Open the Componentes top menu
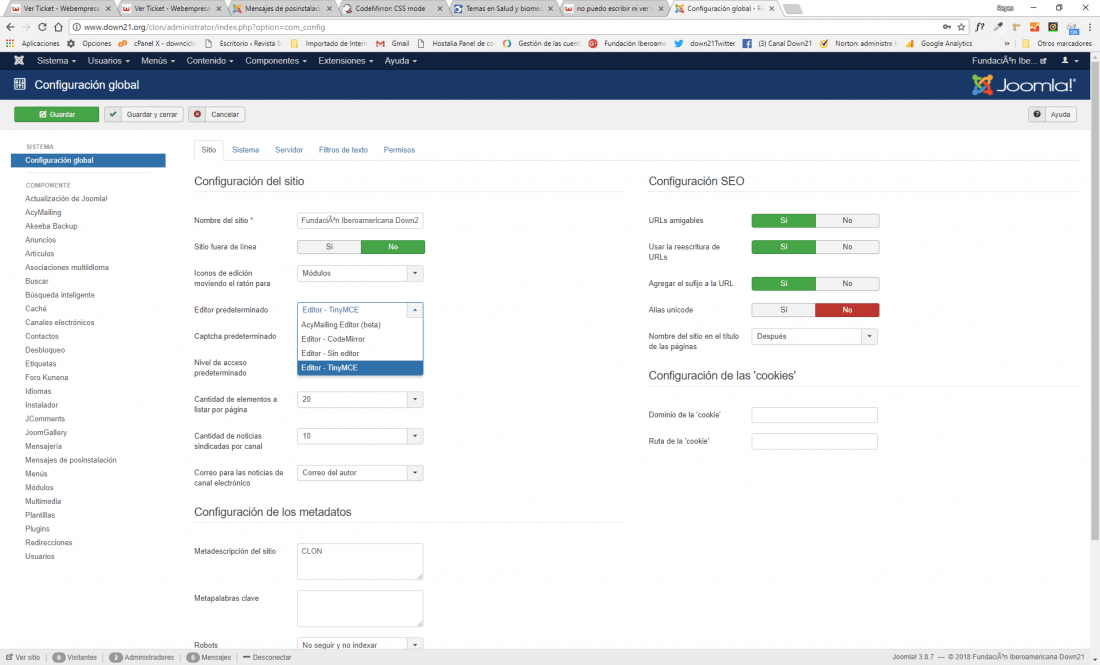Viewport: 1100px width, 665px height. tap(276, 61)
